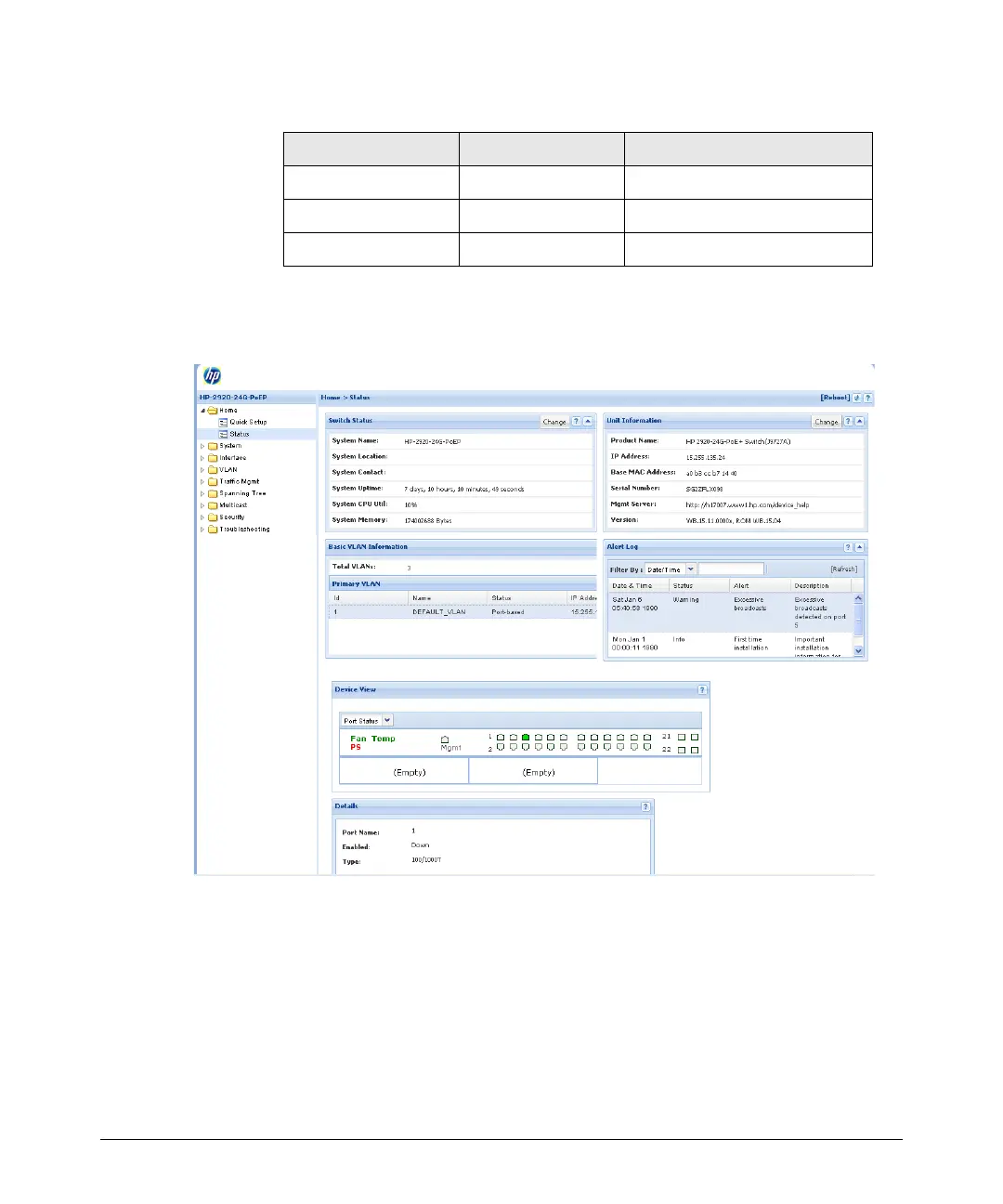The height and width of the screenshot is (1204, 1003).
Task: Select the DEFAULT_VLAN row
Action: [x=462, y=612]
